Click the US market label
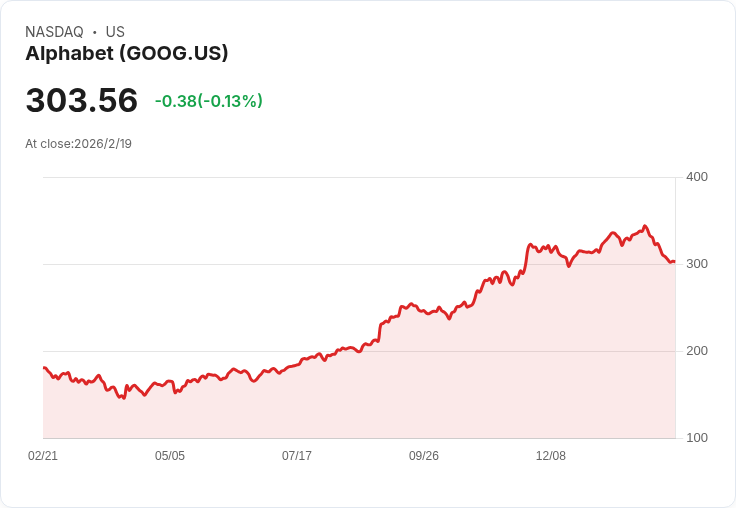The height and width of the screenshot is (508, 736). (115, 32)
